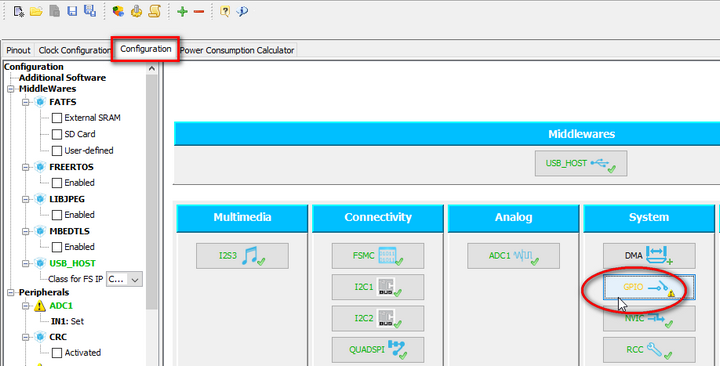720x366 pixels.
Task: Click the generate code gear icon
Action: coord(136,11)
